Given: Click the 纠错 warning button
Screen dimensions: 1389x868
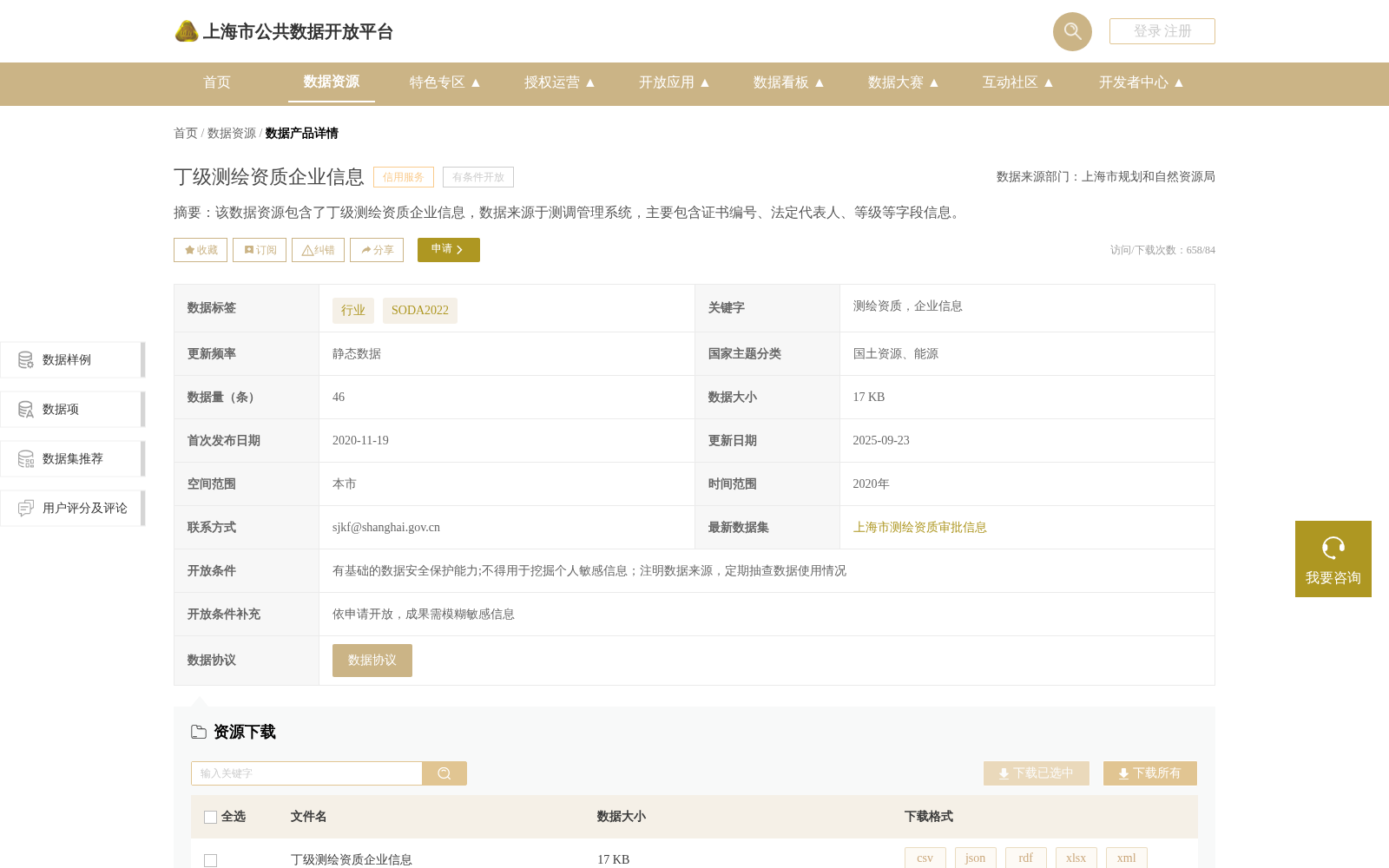Looking at the screenshot, I should [318, 250].
